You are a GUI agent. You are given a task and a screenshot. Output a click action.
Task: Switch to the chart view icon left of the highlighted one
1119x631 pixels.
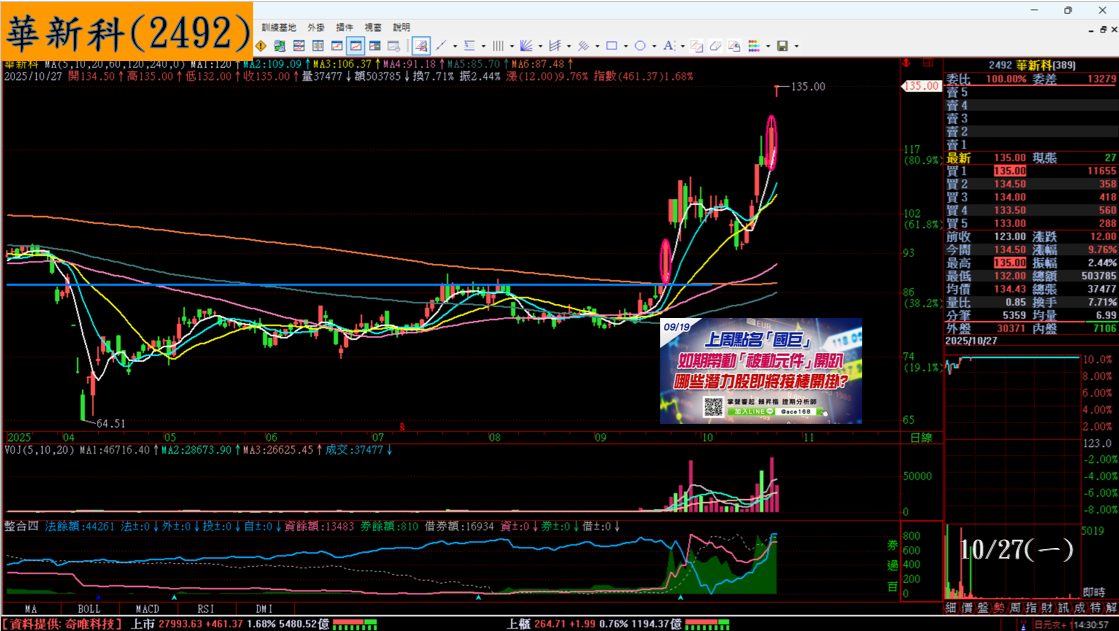point(337,46)
